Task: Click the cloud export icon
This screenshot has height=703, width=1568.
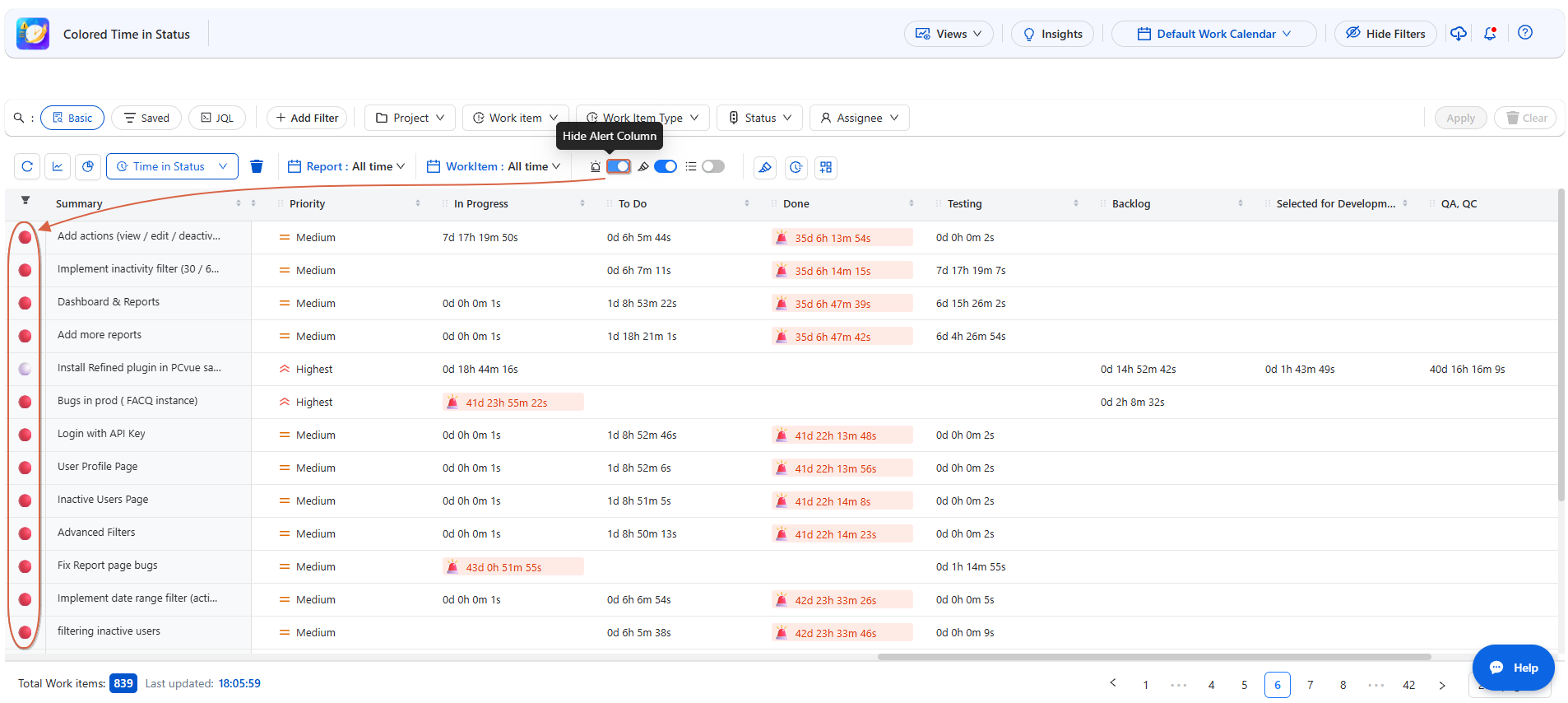Action: click(x=1459, y=34)
